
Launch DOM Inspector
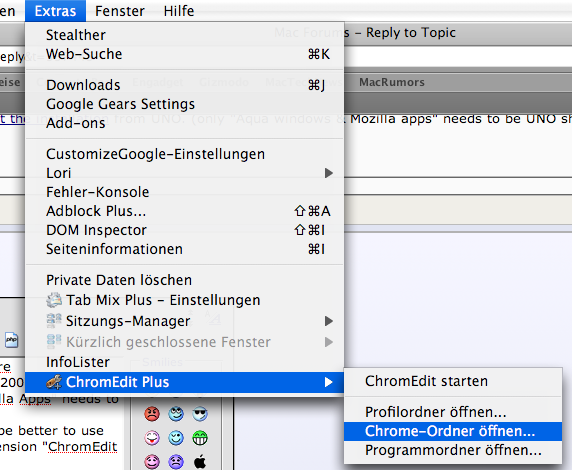(x=185, y=230)
